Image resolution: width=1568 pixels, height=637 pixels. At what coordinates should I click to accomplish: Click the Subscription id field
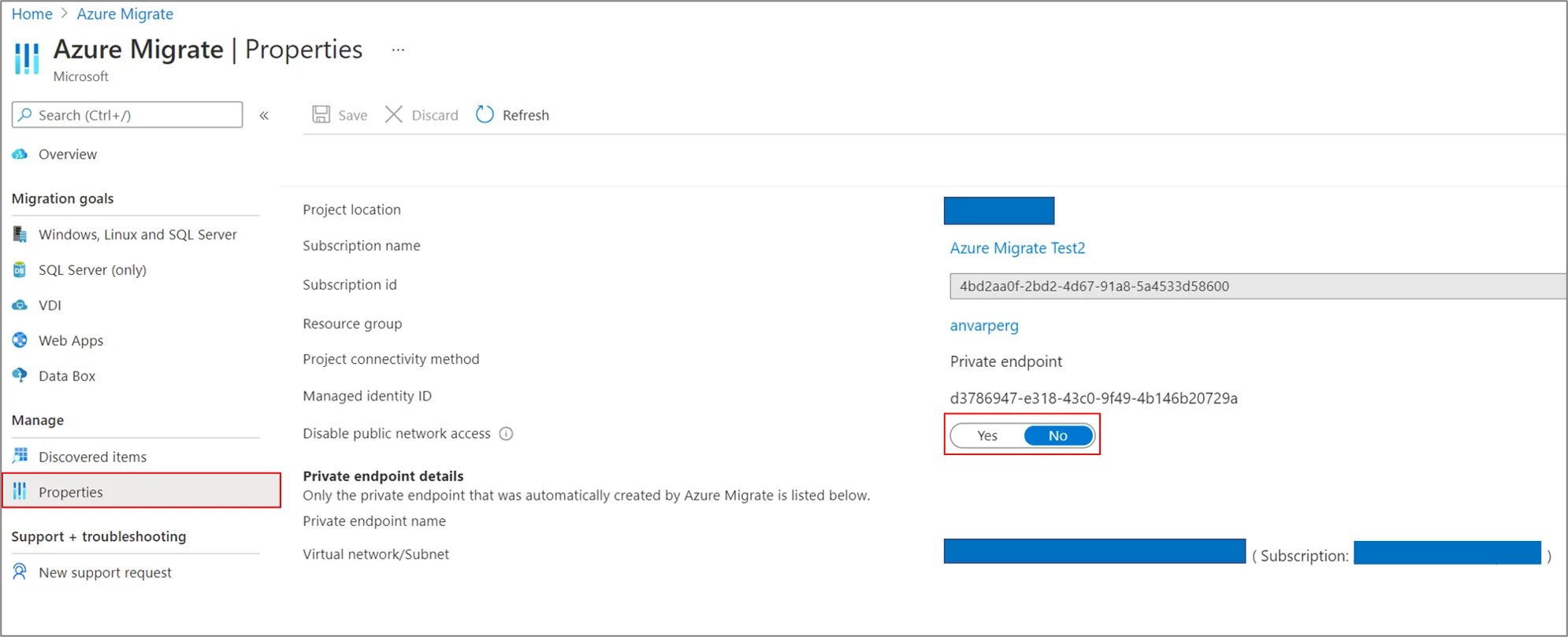[x=1258, y=286]
